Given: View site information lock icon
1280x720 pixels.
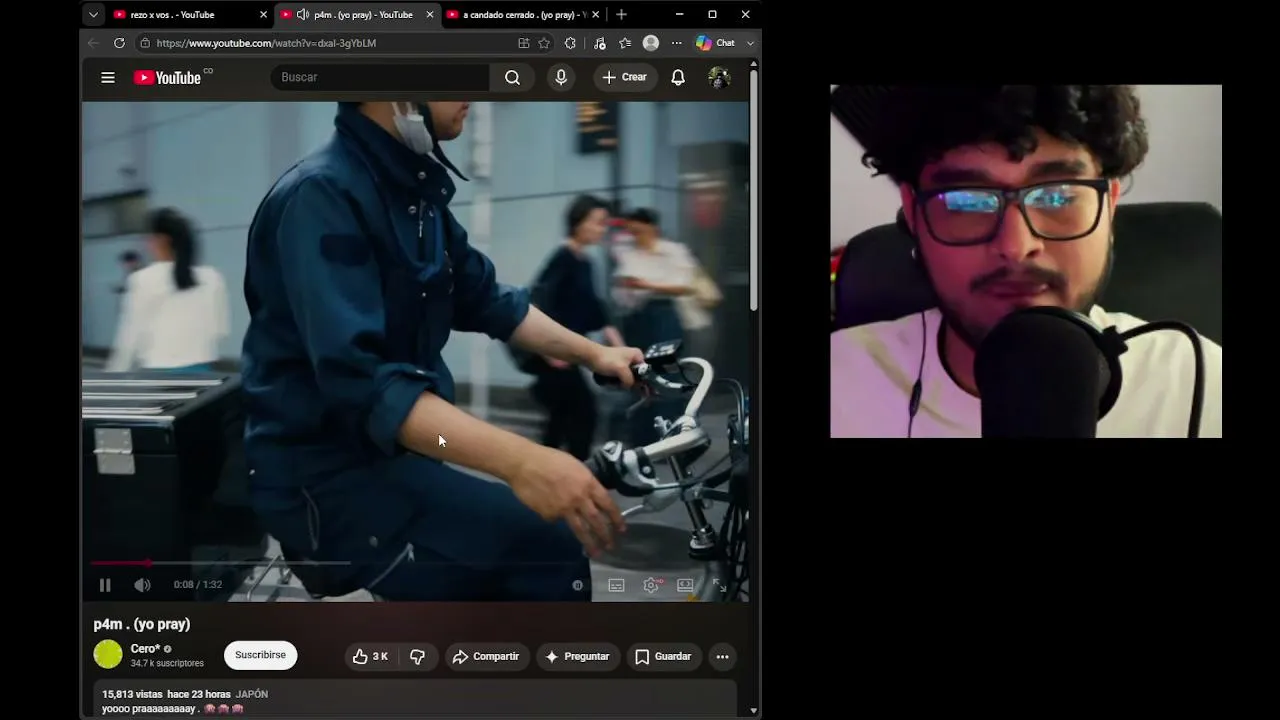Looking at the screenshot, I should 145,43.
